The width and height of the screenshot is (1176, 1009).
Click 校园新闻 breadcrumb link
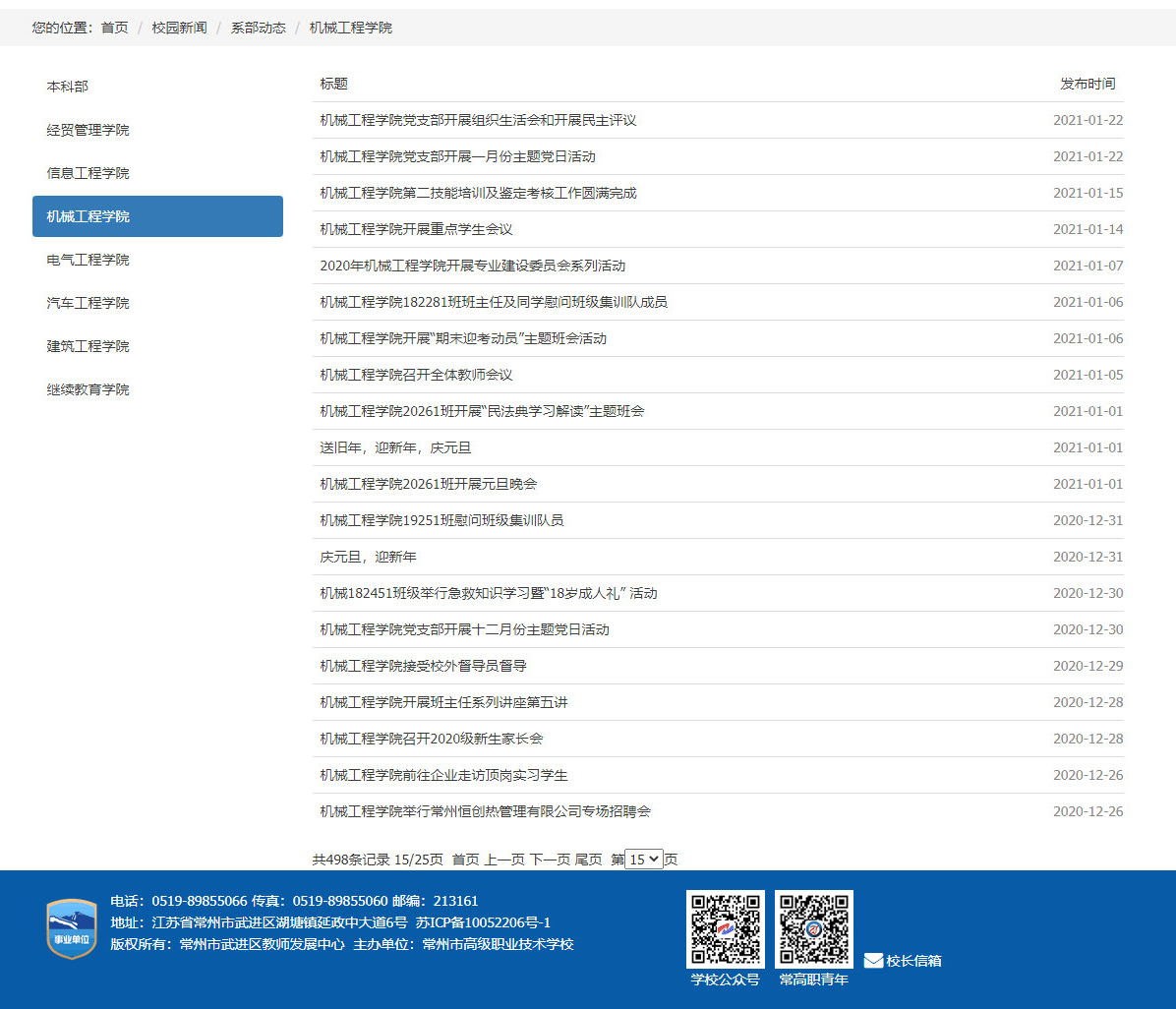179,28
